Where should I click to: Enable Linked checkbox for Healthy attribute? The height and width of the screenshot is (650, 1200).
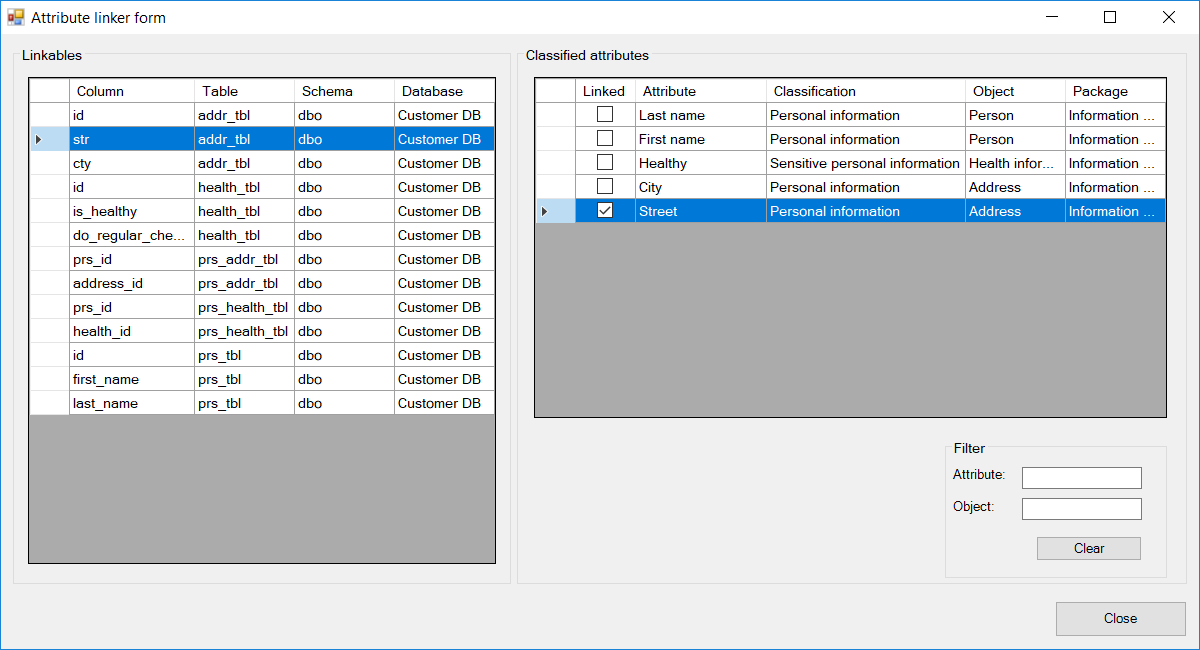tap(605, 163)
